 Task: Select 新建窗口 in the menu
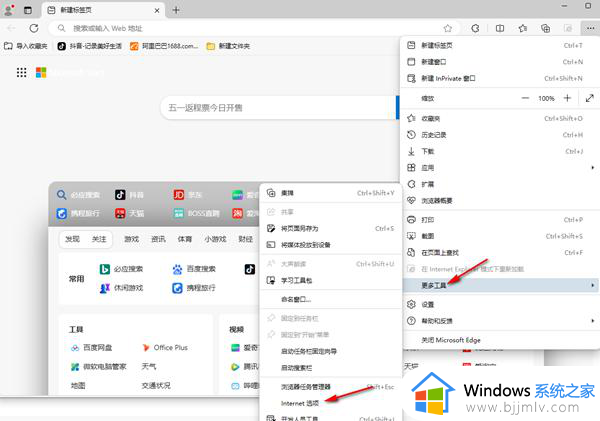coord(499,62)
